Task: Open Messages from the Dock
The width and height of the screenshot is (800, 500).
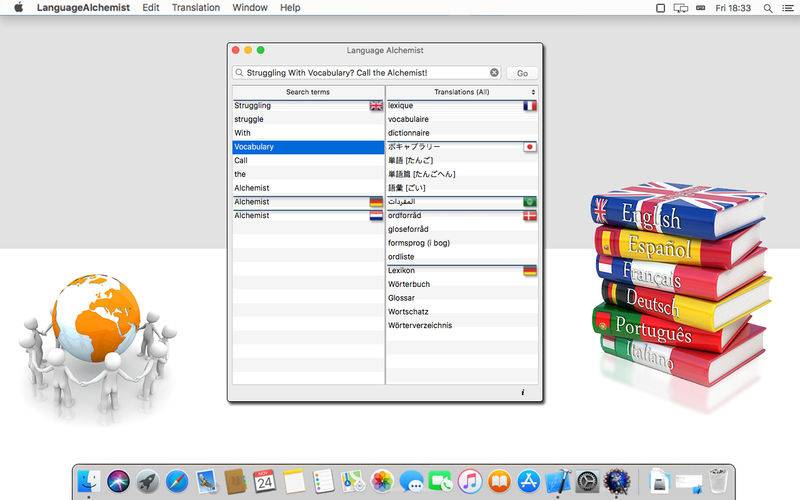Action: pyautogui.click(x=411, y=482)
